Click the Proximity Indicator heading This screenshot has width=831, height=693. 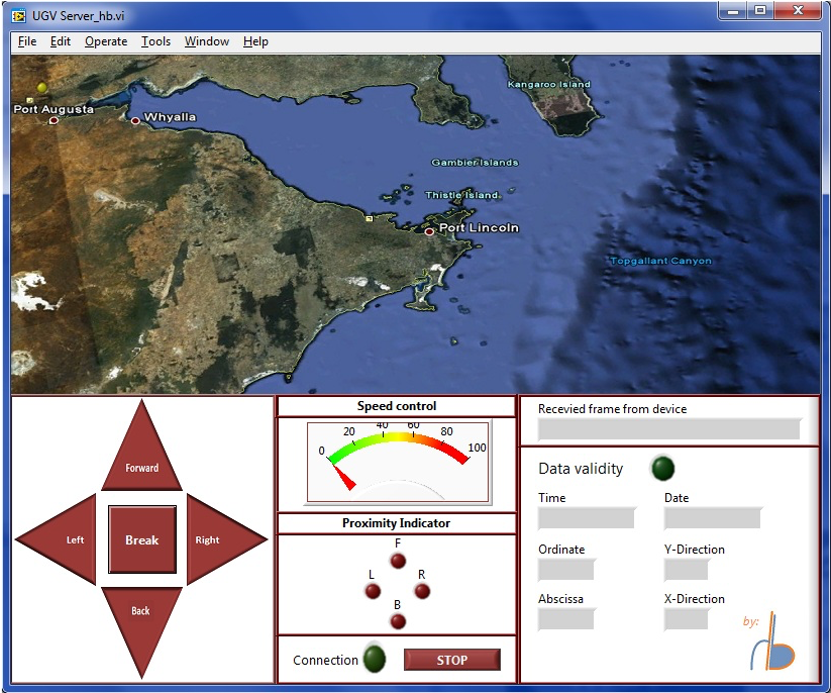pos(396,523)
